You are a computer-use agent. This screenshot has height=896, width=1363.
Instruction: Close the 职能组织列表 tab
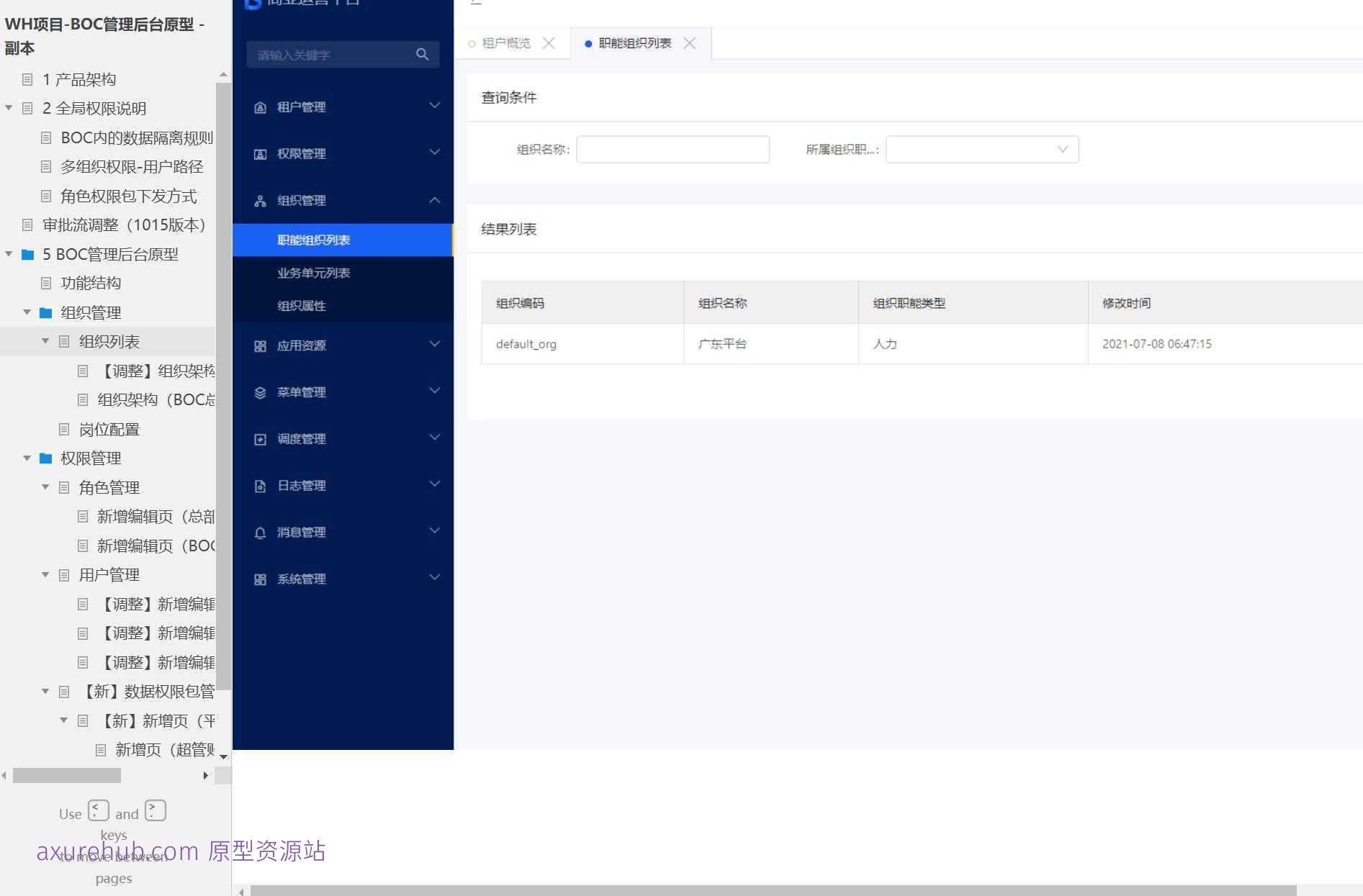[689, 42]
